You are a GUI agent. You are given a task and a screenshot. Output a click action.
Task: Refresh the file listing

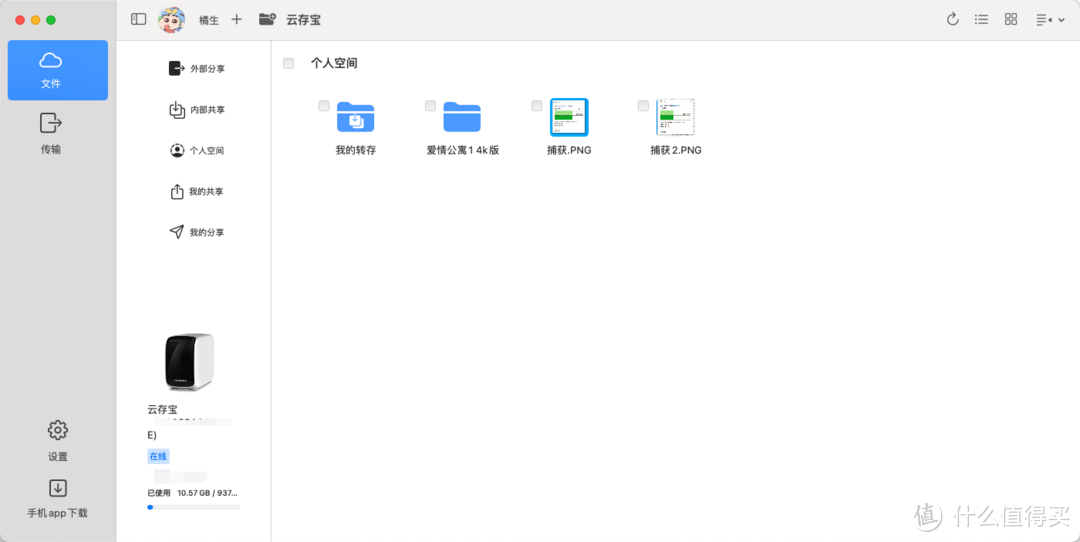tap(953, 19)
